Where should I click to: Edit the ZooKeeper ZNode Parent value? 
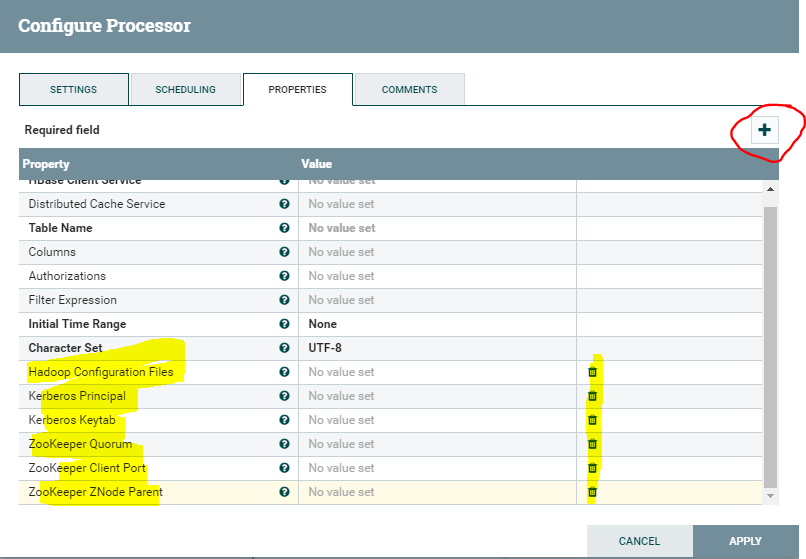coord(437,492)
